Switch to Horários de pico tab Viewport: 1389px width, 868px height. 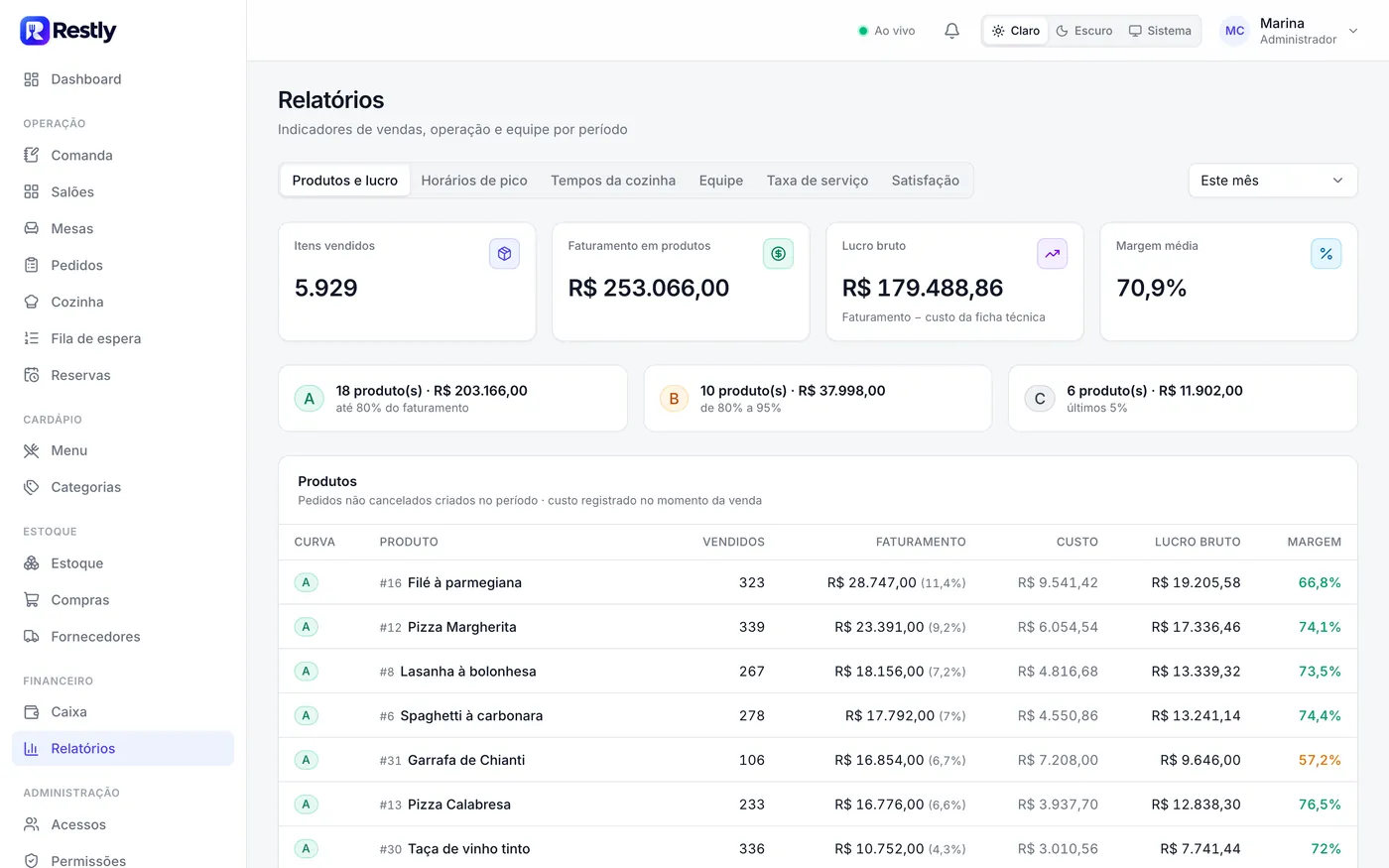coord(474,181)
